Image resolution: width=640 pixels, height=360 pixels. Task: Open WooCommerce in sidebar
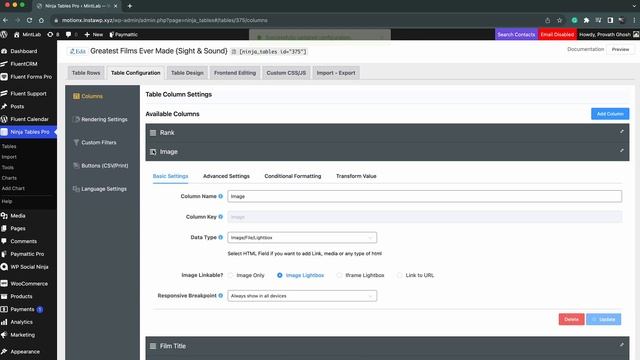[28, 284]
